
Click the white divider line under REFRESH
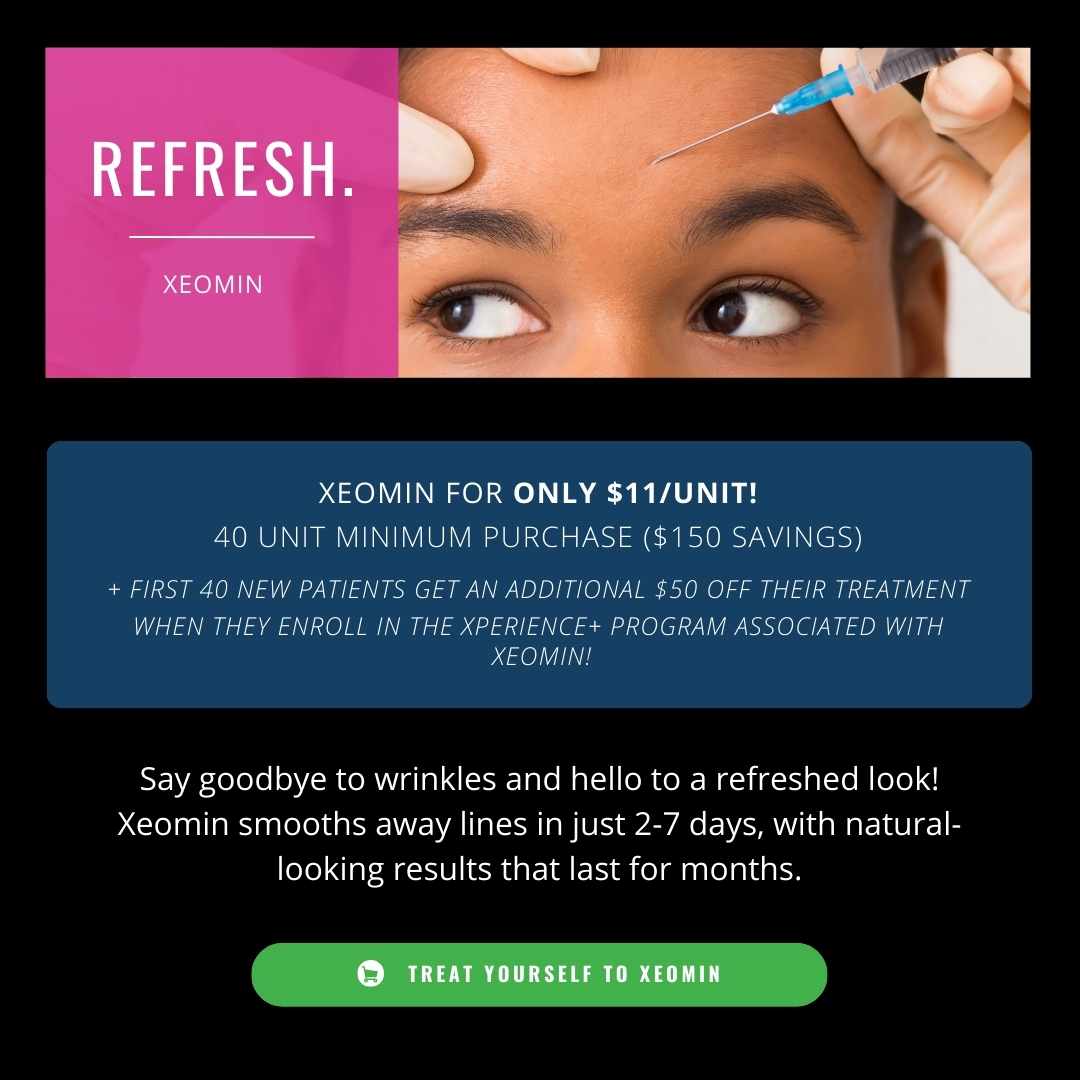click(222, 237)
